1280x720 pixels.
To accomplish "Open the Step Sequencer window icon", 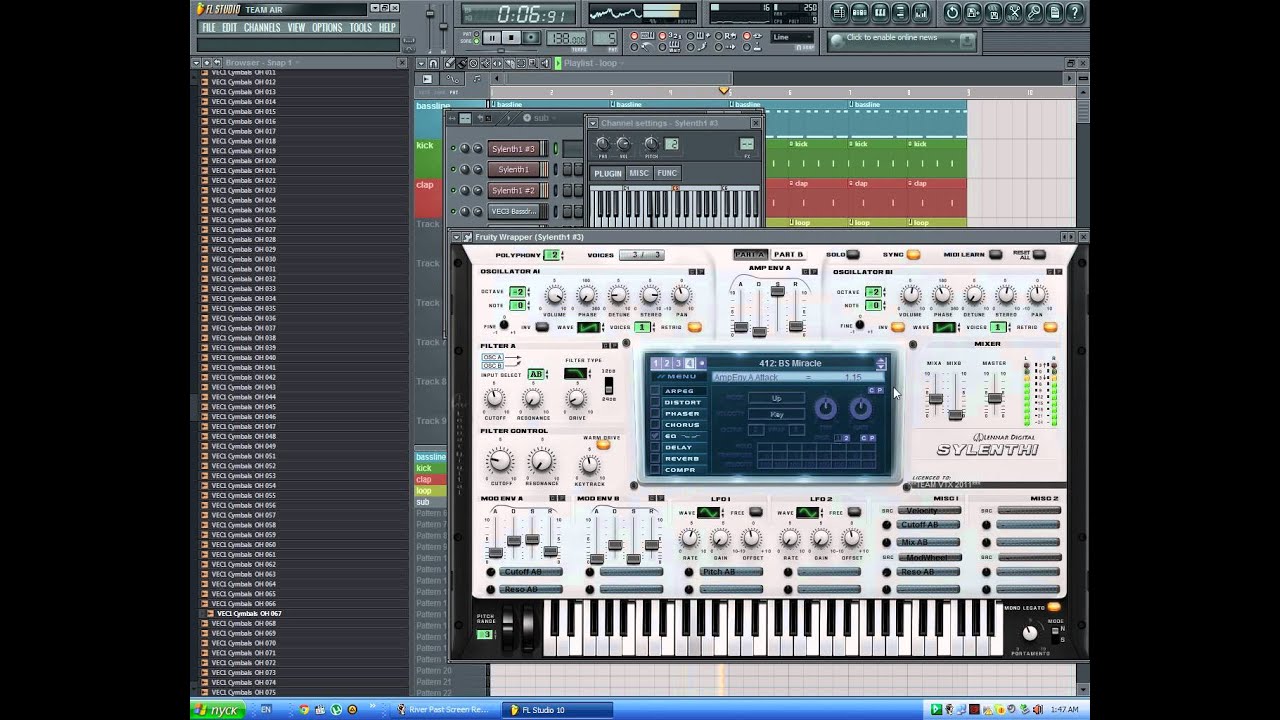I will (860, 13).
